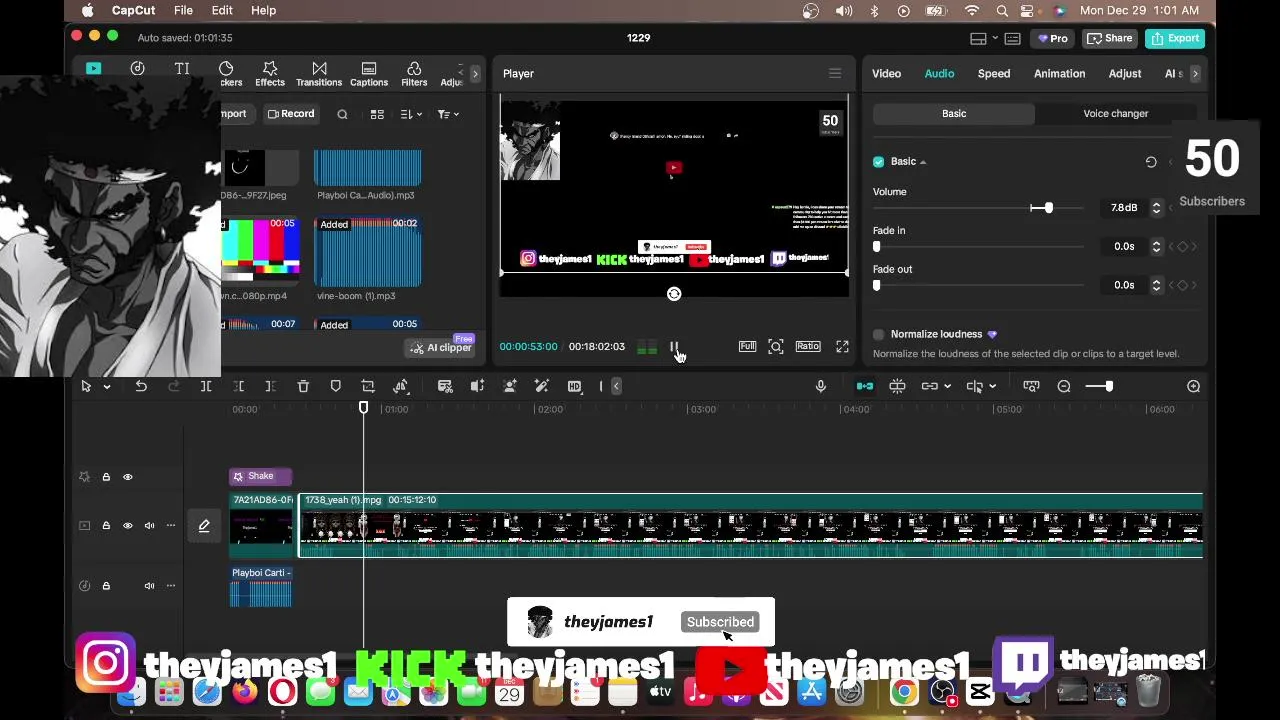Open the Edit menu
Screen dimensions: 1280x720
click(222, 10)
